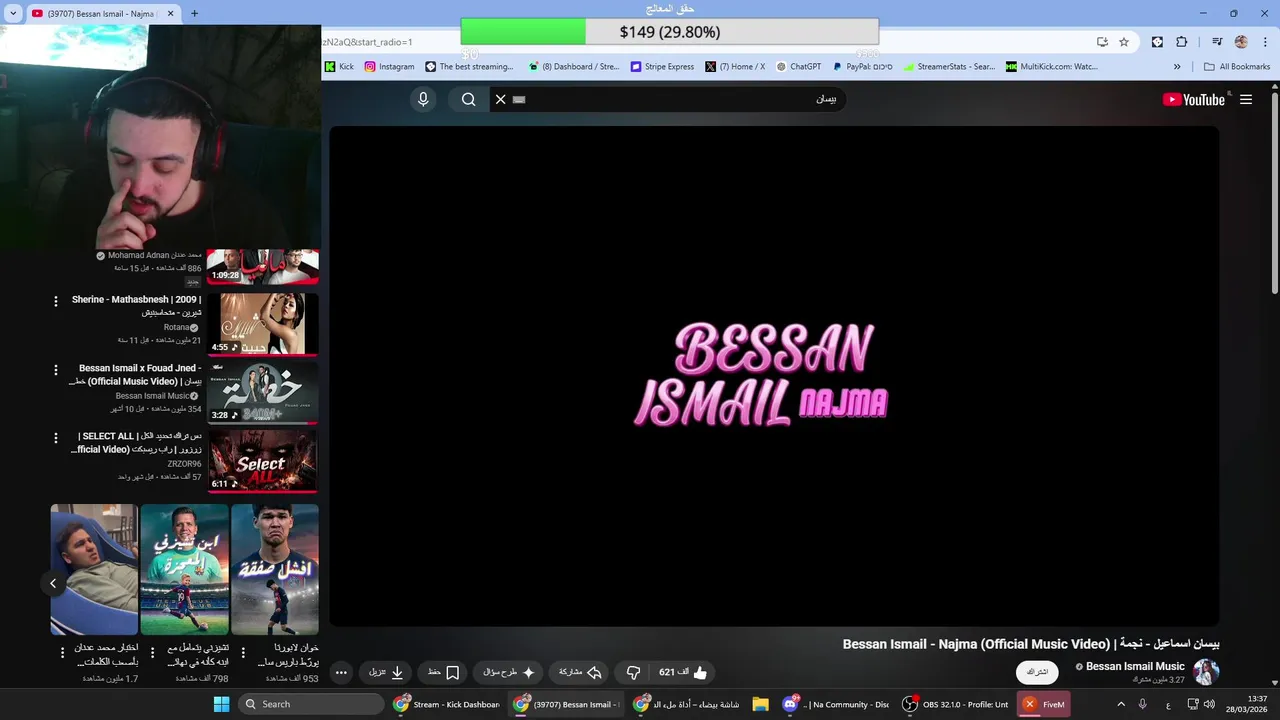
Task: Click the YouTube voice search microphone icon
Action: click(423, 99)
